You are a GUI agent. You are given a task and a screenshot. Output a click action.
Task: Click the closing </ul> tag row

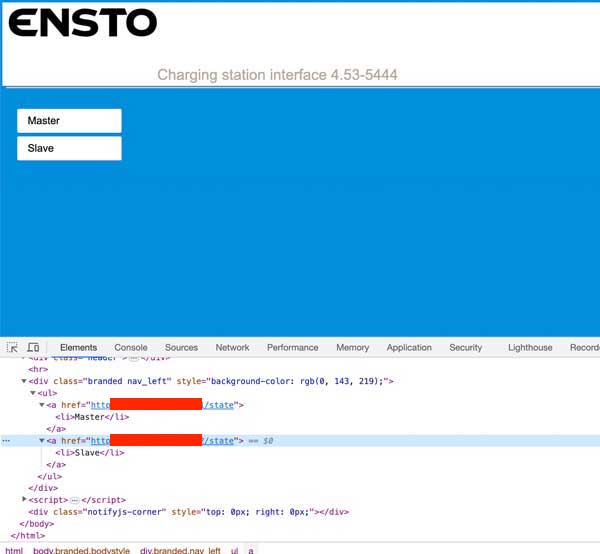(x=50, y=476)
